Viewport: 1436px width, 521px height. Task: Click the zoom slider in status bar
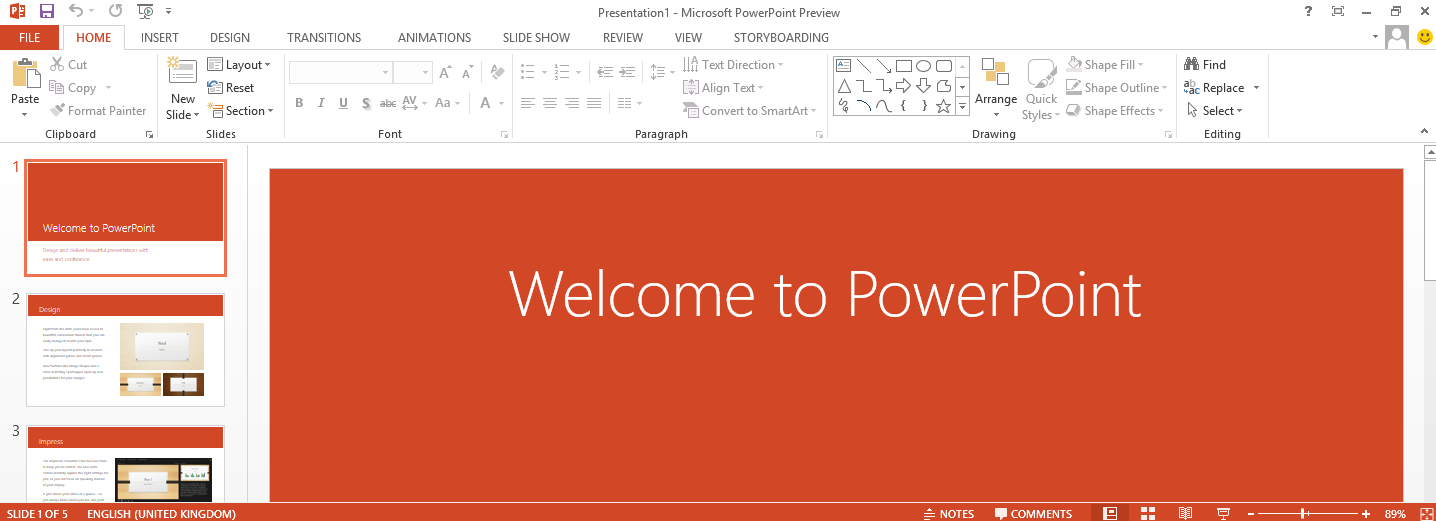[x=1301, y=513]
